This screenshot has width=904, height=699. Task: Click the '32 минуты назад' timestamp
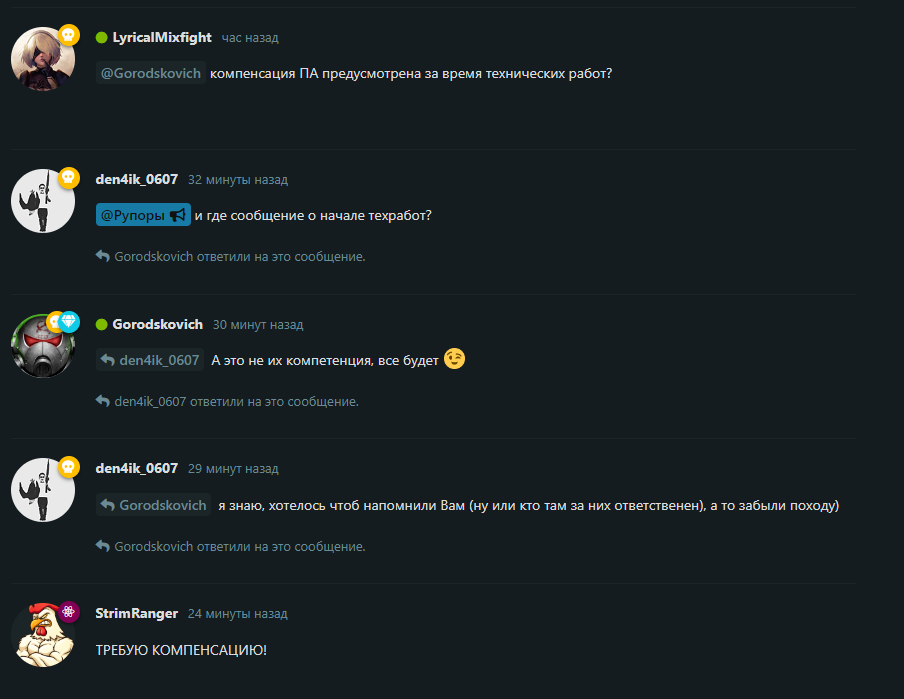[238, 180]
